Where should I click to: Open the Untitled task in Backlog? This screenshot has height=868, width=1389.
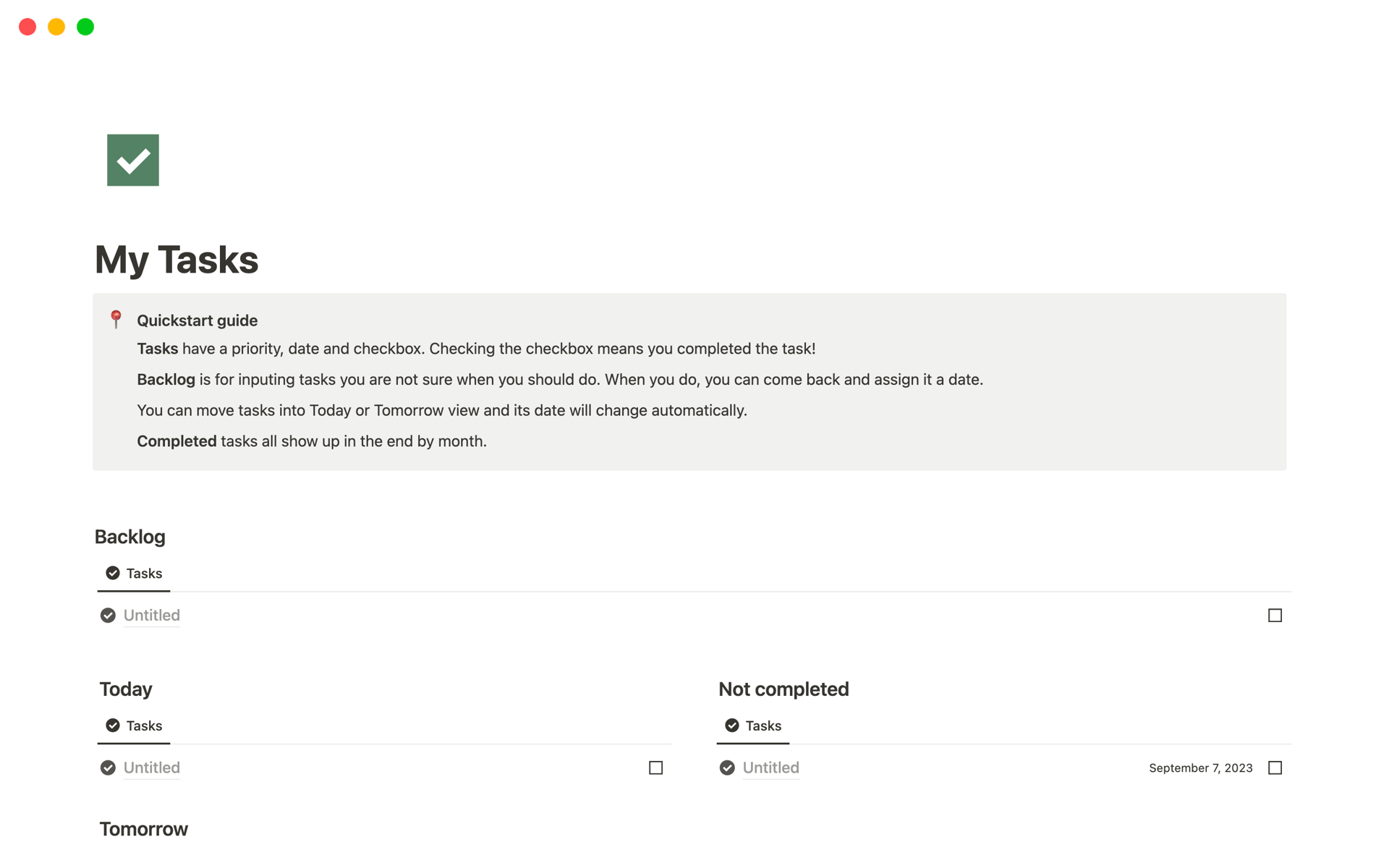click(152, 616)
